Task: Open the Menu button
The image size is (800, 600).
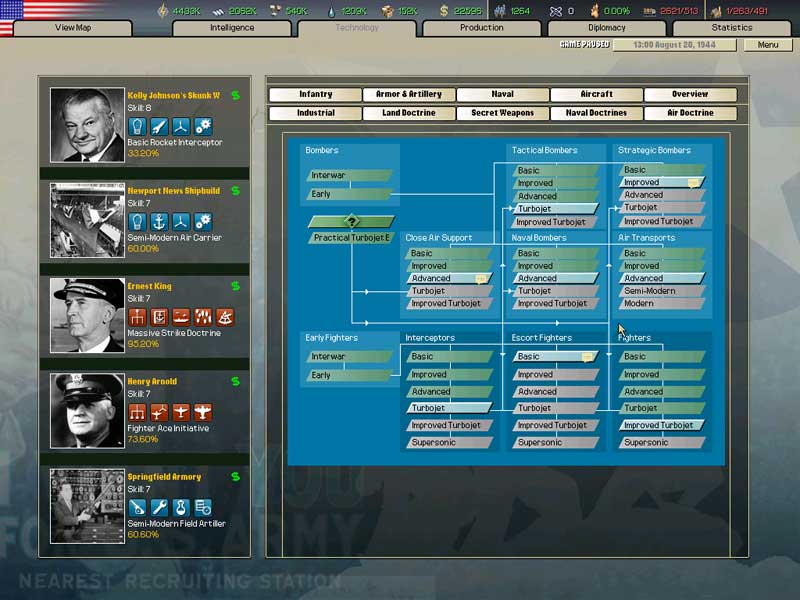Action: click(x=768, y=45)
